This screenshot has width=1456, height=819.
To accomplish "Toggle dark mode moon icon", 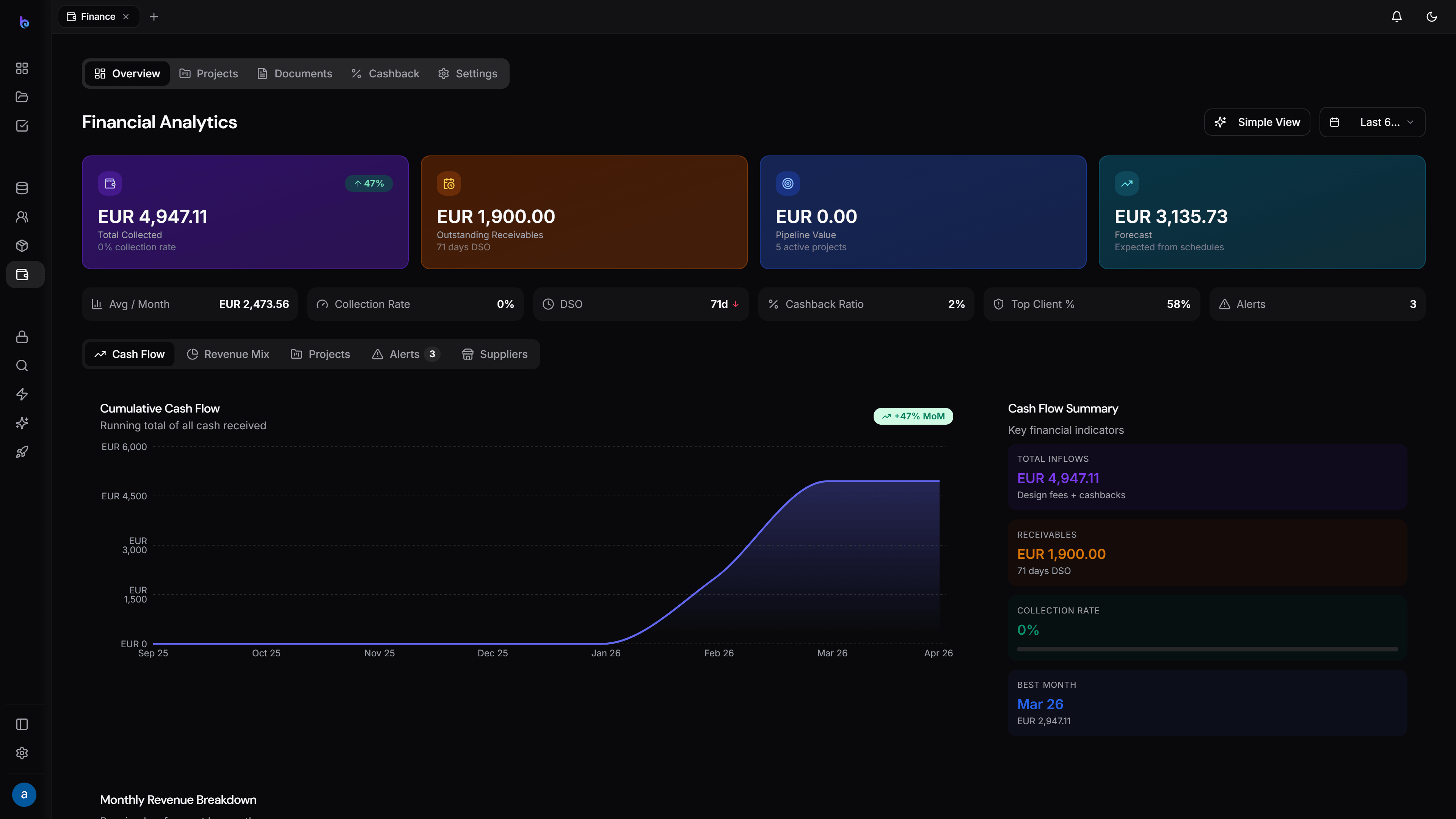I will click(1432, 17).
